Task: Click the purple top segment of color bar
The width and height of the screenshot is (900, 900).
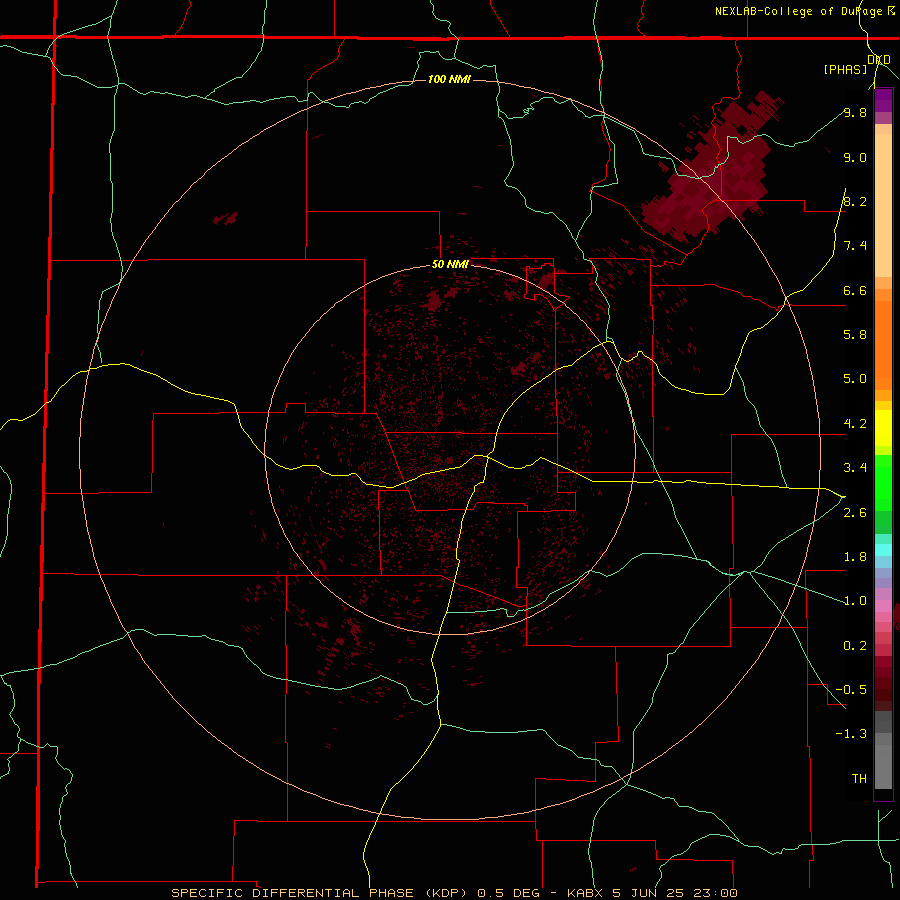Action: click(x=883, y=100)
